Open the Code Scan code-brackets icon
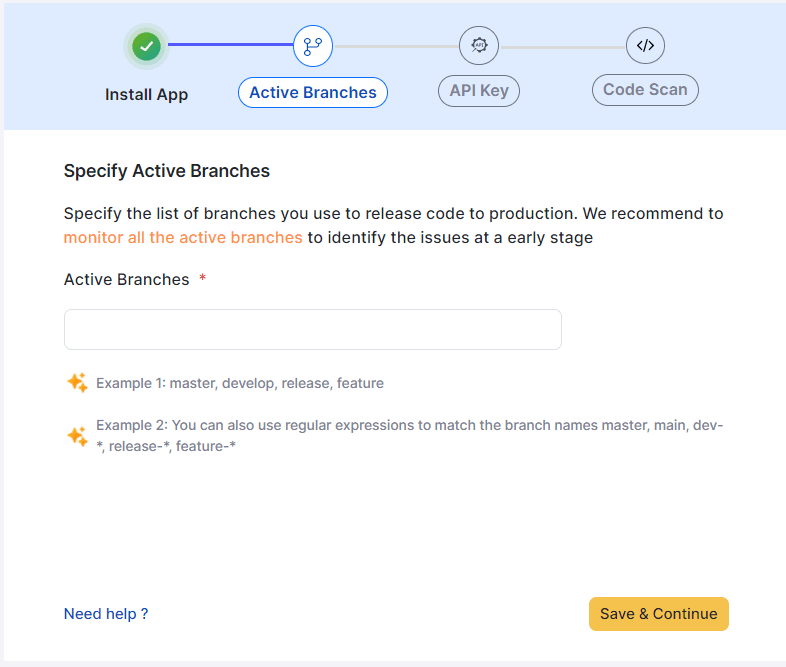Screen dimensions: 786x667 pyautogui.click(x=645, y=45)
